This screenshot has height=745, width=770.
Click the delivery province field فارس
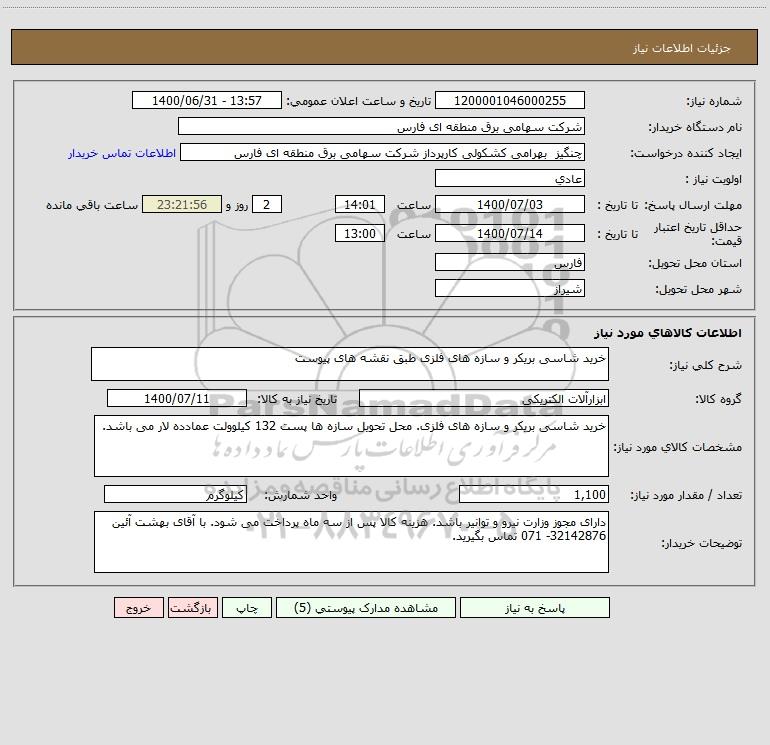(x=510, y=262)
